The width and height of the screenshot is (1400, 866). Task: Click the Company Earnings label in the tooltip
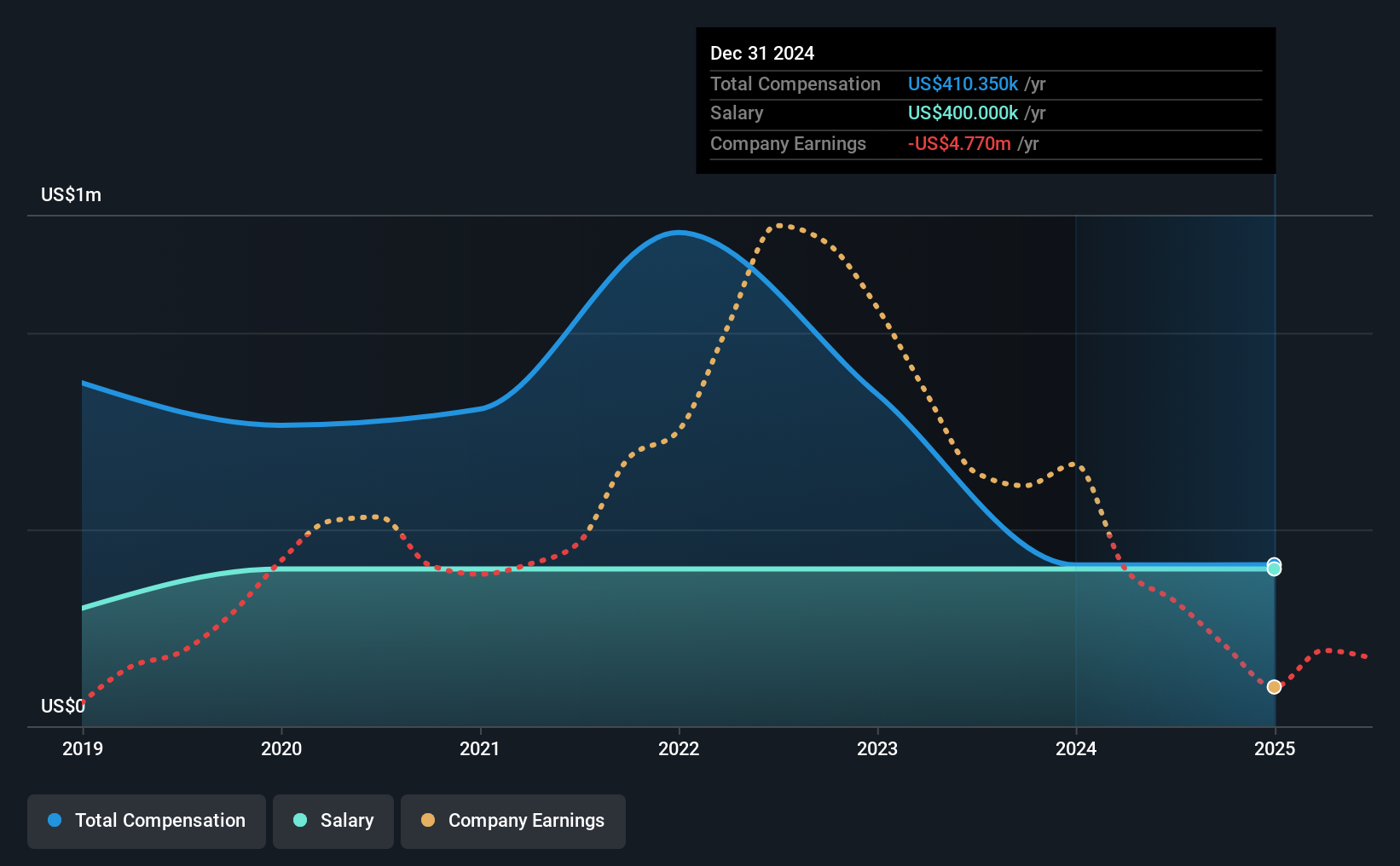(788, 143)
